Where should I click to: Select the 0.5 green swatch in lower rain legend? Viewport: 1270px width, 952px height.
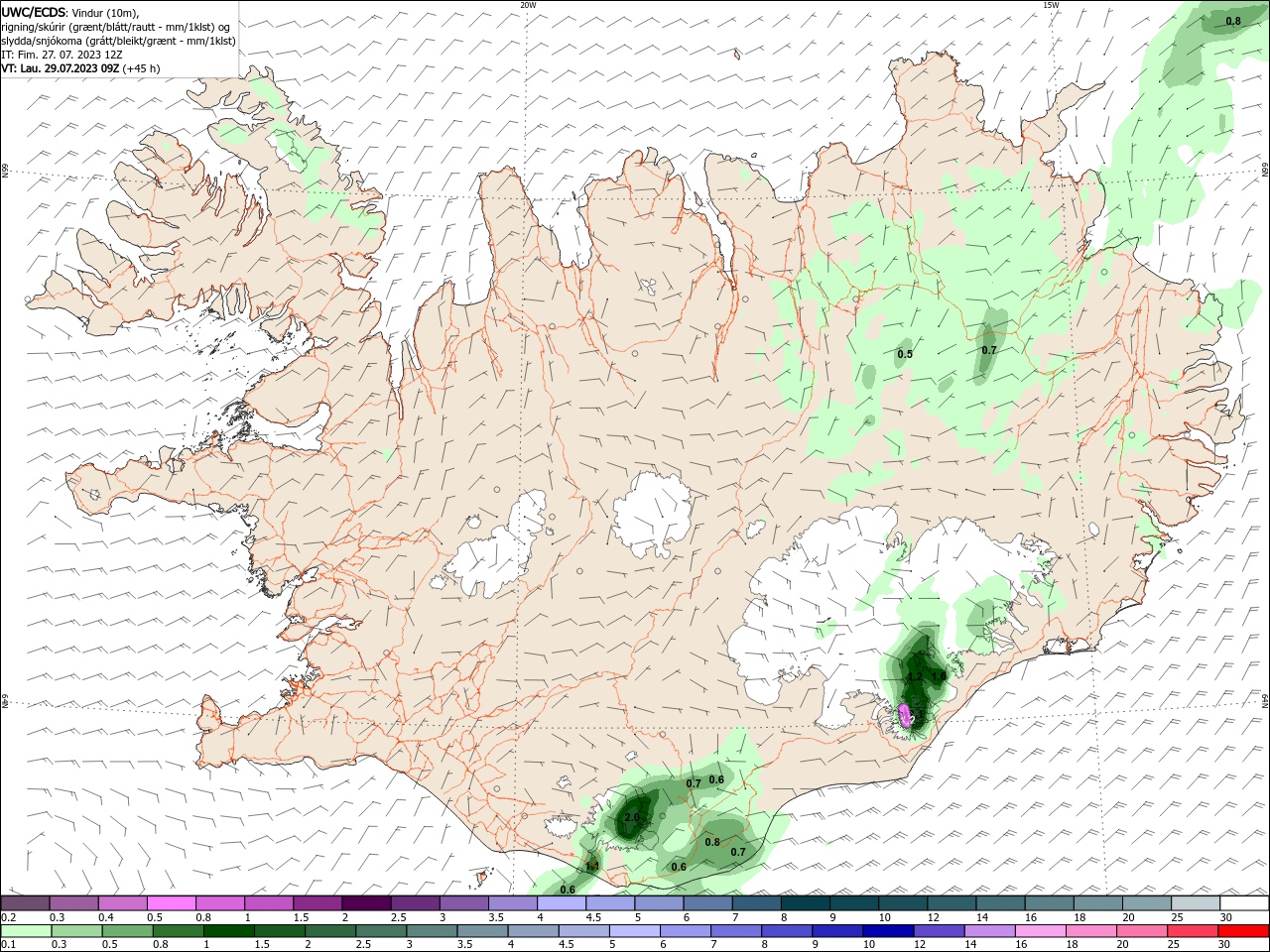coord(127,931)
